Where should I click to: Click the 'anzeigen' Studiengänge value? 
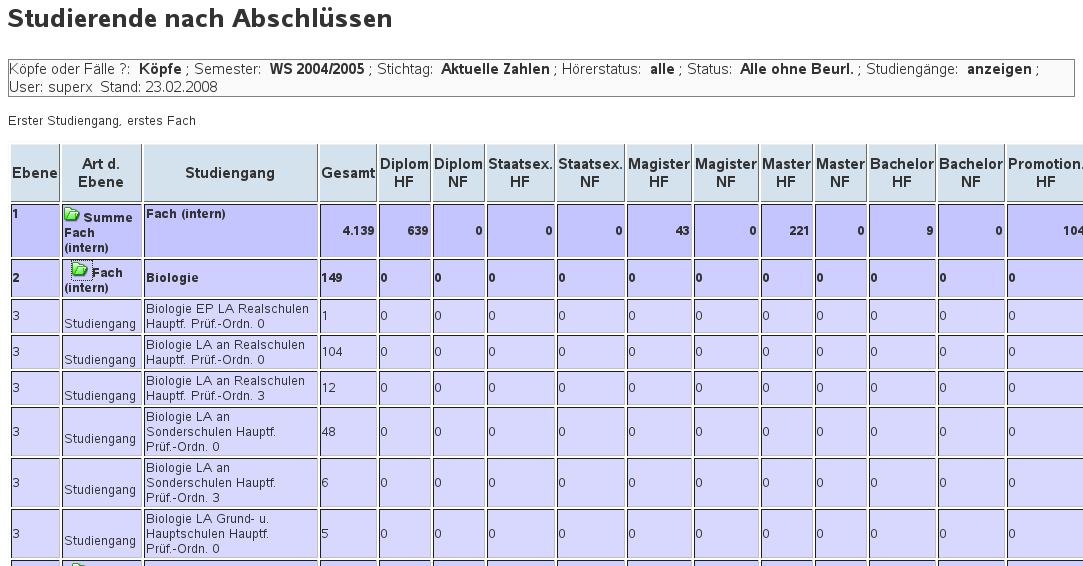point(999,69)
